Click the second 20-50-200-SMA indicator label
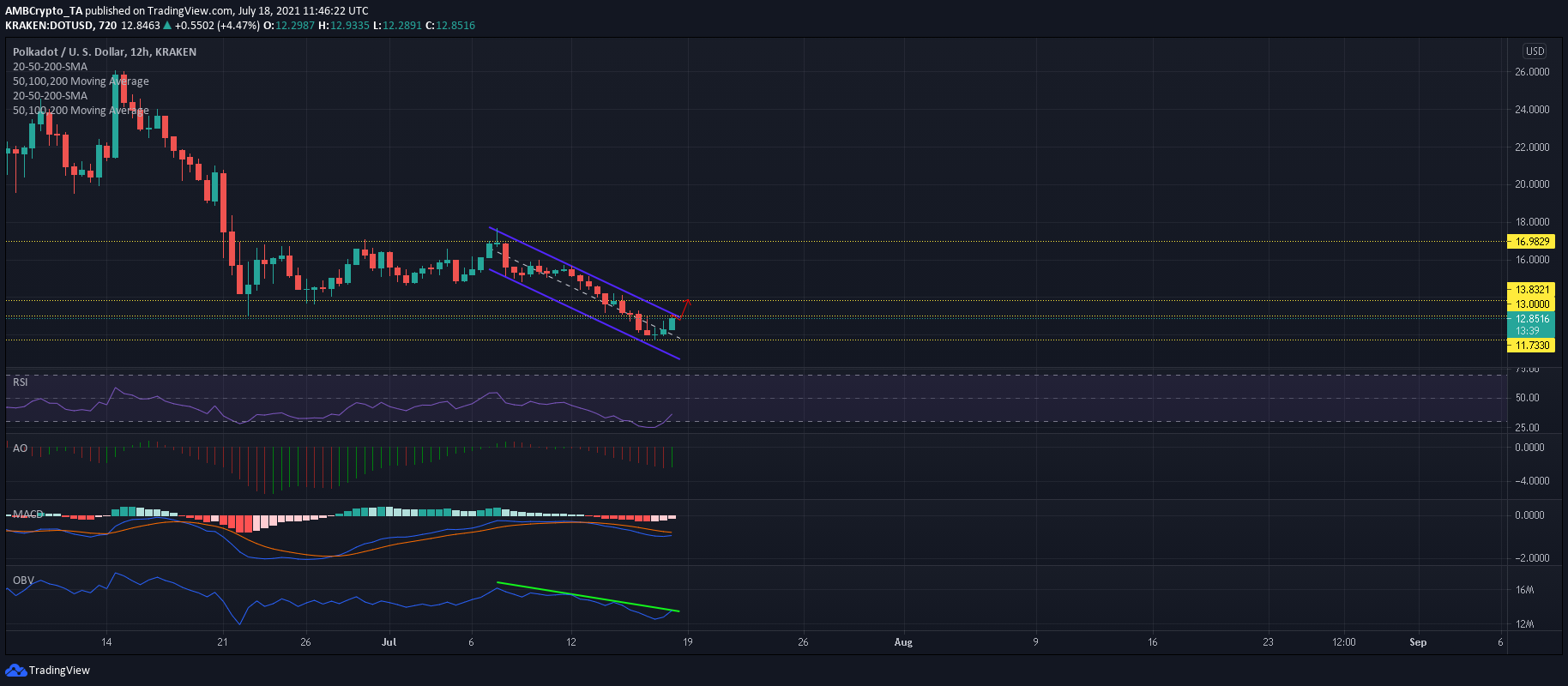The image size is (1568, 686). coord(50,96)
